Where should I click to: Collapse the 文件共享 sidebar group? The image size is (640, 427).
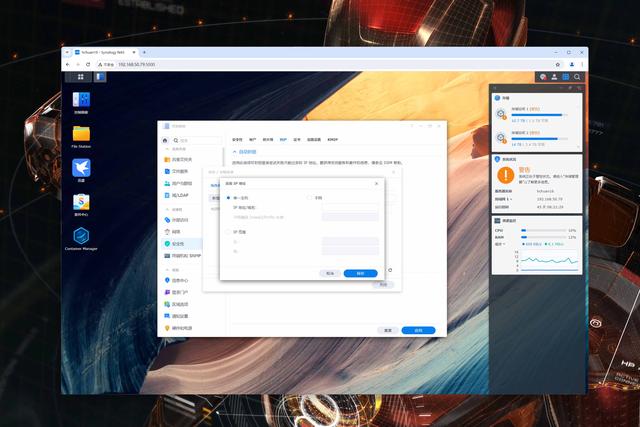167,149
